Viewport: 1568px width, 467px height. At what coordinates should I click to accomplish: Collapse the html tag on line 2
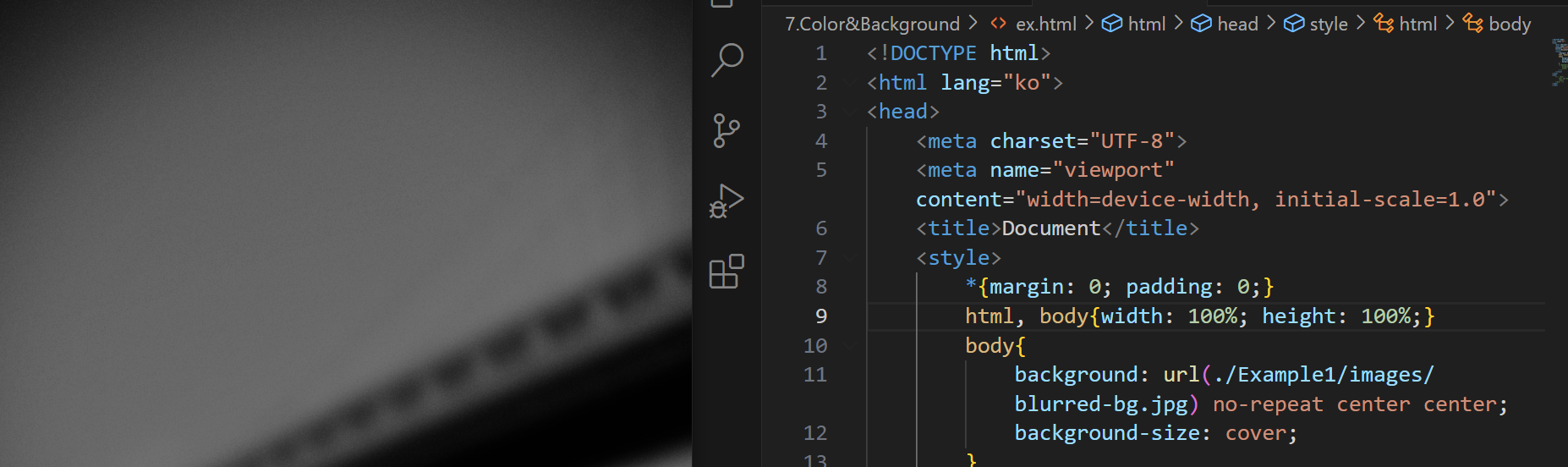pyautogui.click(x=849, y=83)
